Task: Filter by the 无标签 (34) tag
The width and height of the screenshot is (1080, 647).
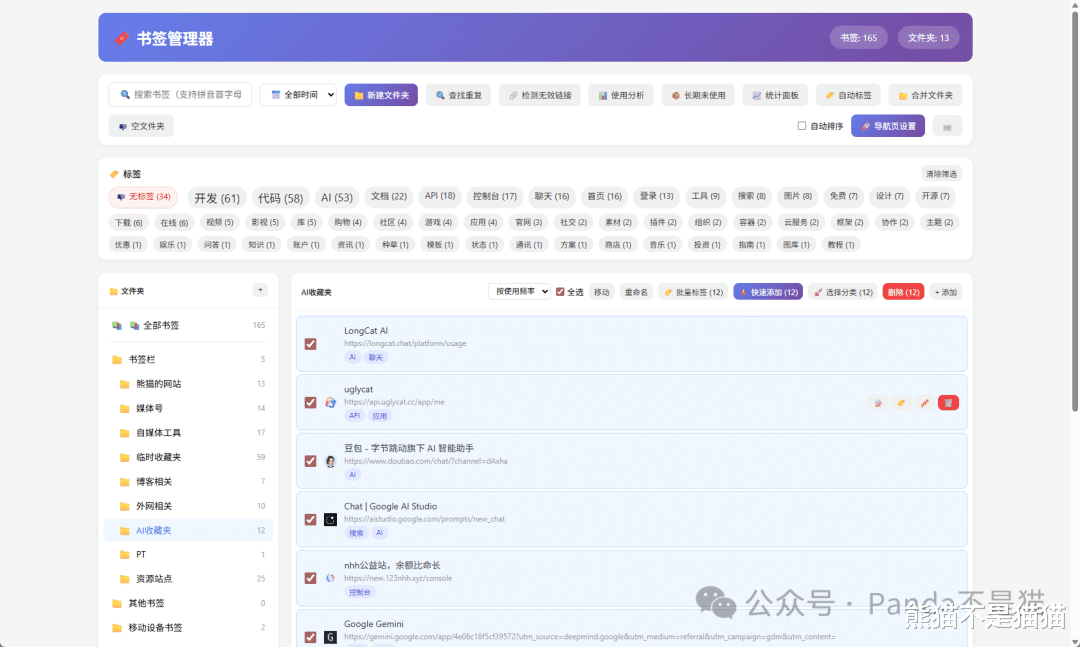Action: [x=143, y=197]
